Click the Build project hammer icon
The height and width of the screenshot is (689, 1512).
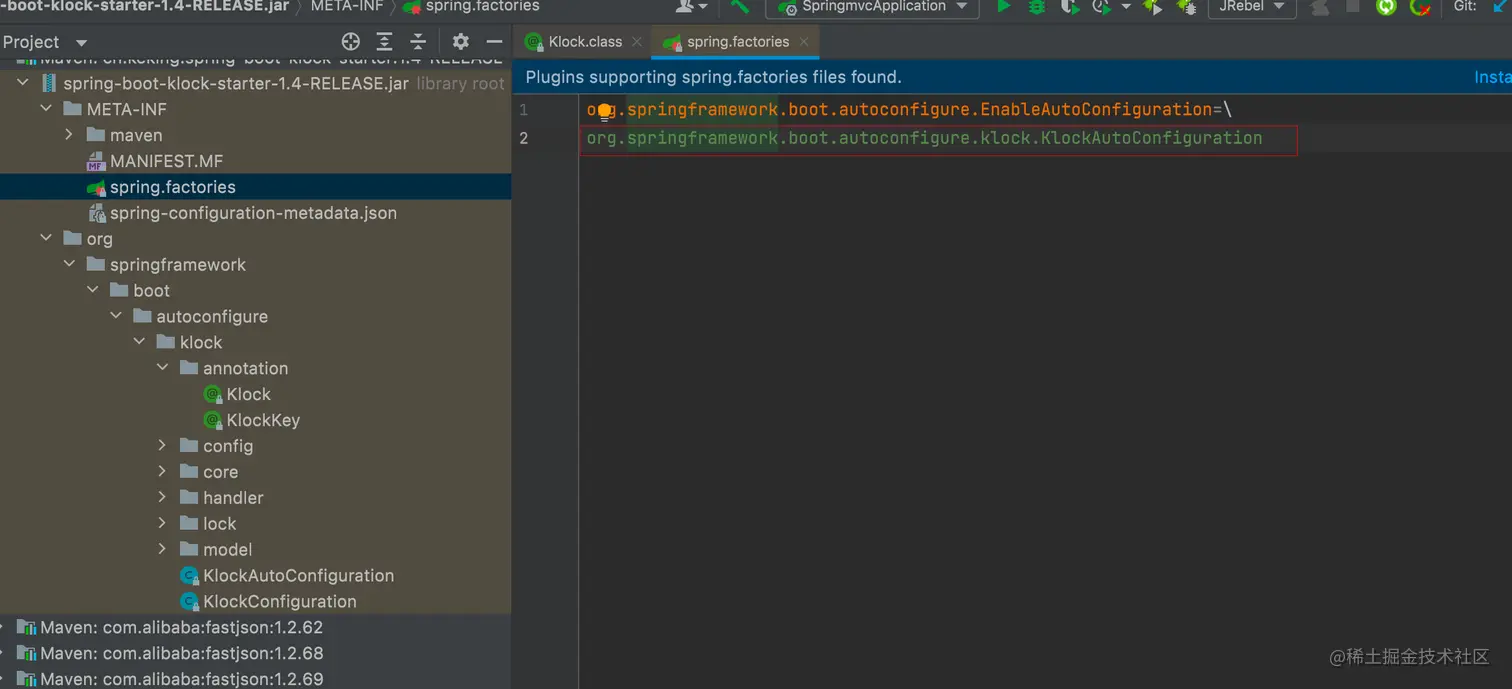tap(739, 7)
